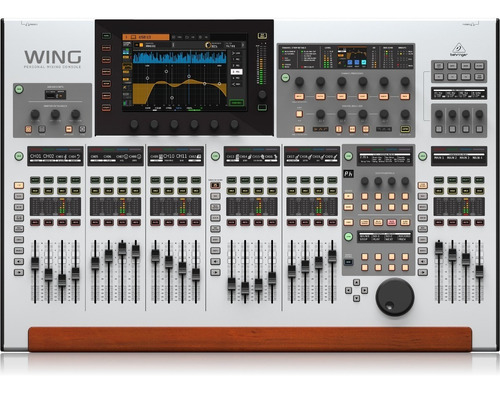Click the large black jog wheel

(x=395, y=297)
